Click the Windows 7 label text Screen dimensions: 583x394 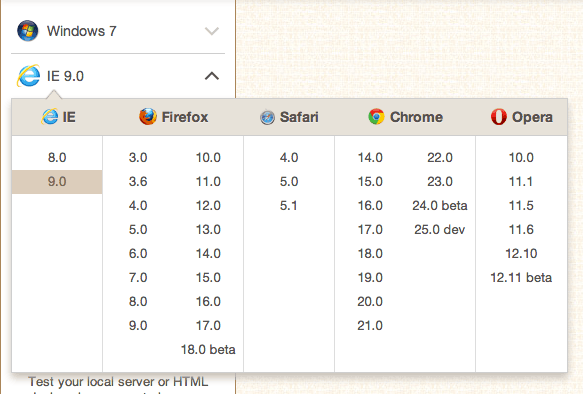tap(82, 31)
